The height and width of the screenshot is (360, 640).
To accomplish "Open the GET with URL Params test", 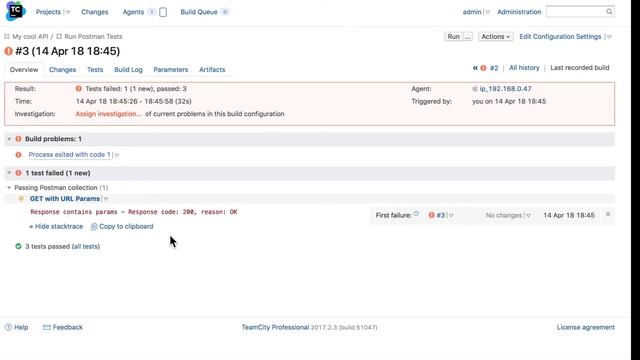I will (x=64, y=199).
